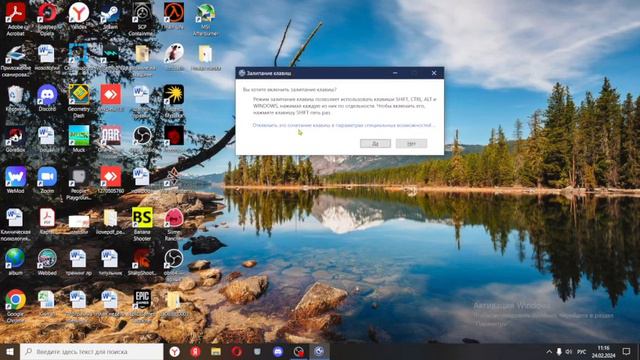640x360 pixels.
Task: Launch the Discord desktop shortcut
Action: [47, 98]
